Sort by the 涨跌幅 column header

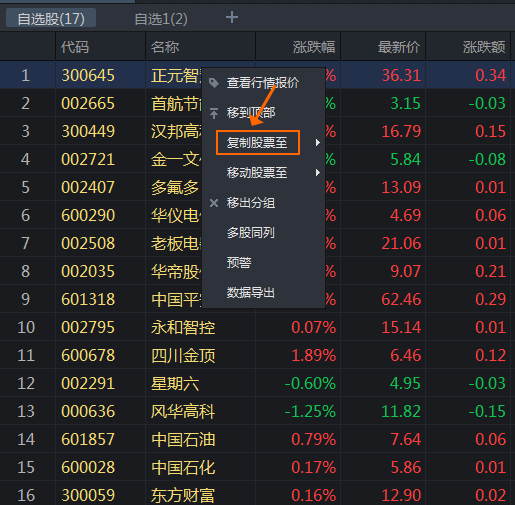pos(314,47)
